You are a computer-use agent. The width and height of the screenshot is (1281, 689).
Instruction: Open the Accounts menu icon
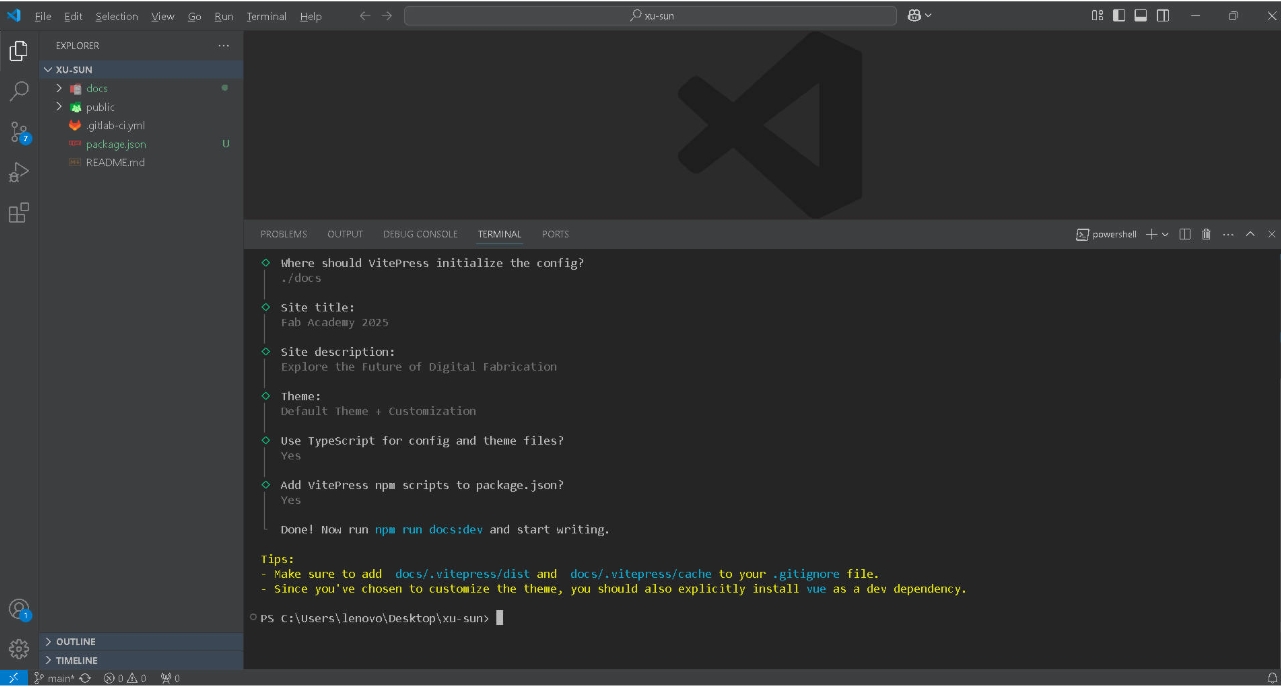tap(19, 609)
